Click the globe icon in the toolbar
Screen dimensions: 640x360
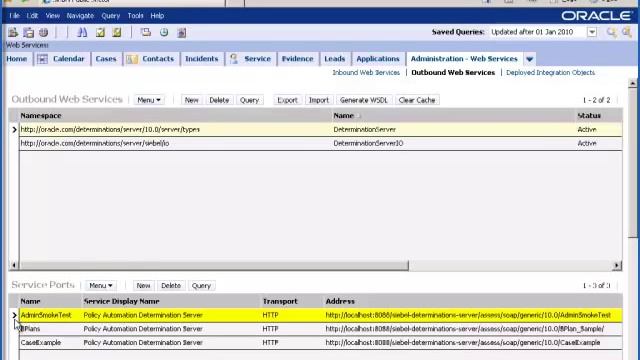point(44,32)
